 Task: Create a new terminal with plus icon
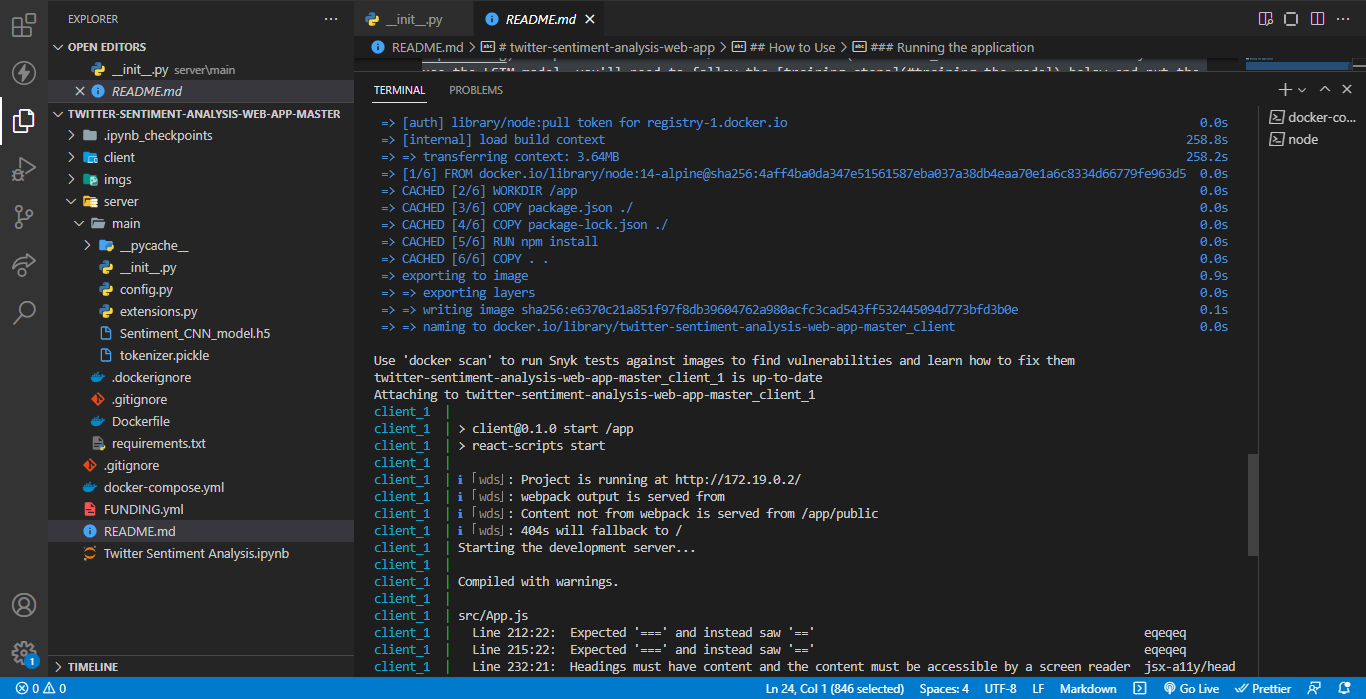pyautogui.click(x=1285, y=90)
